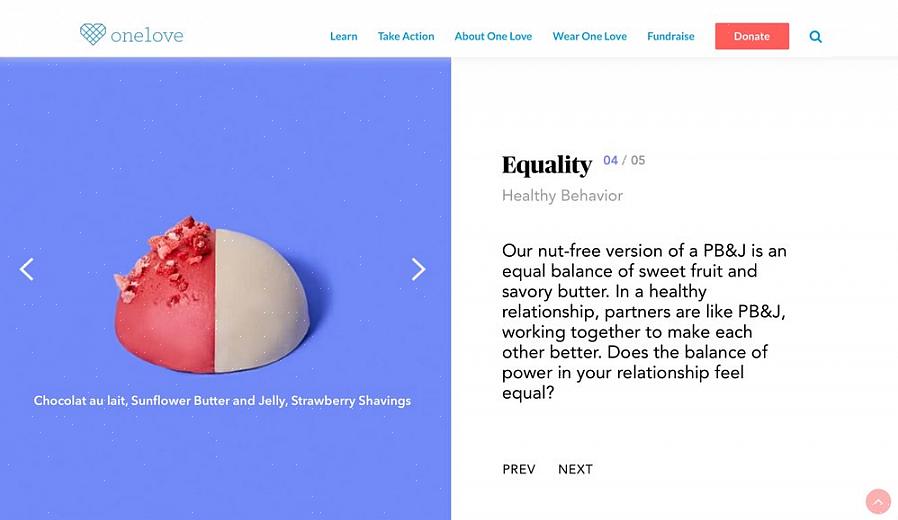
Task: Open the Fundraise nav item
Action: [x=671, y=36]
